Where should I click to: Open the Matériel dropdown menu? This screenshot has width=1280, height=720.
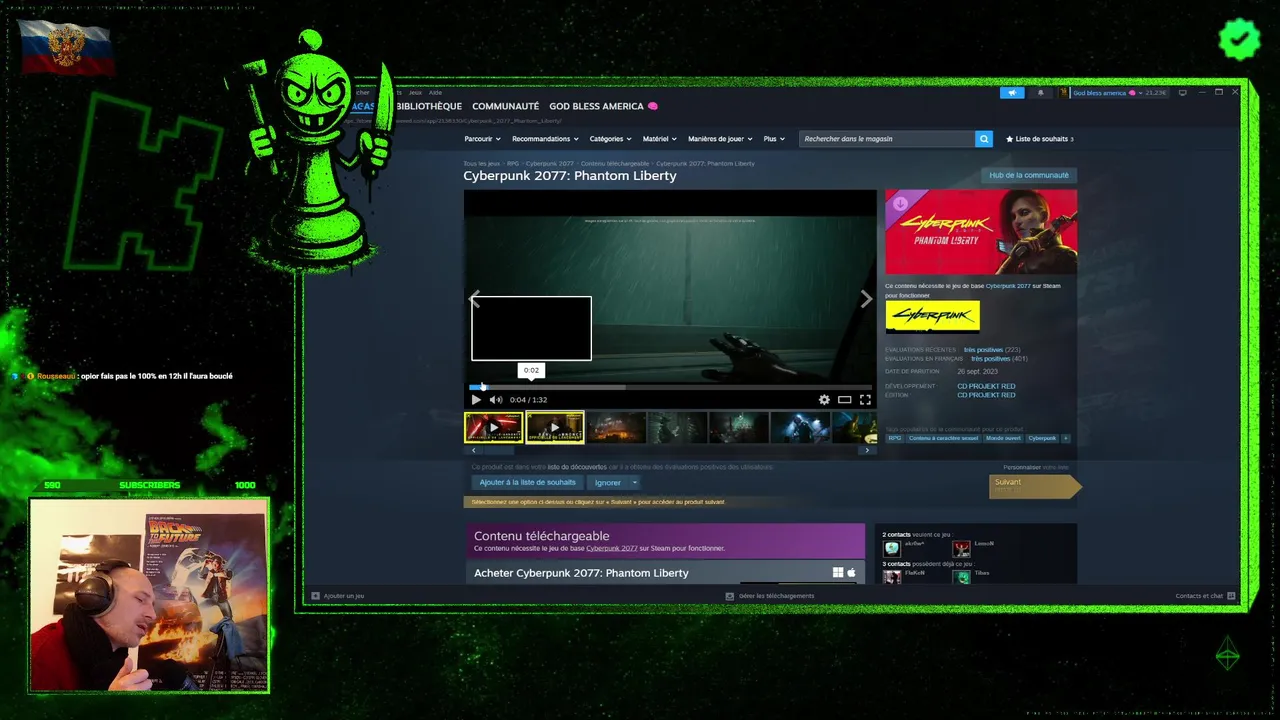(x=659, y=139)
